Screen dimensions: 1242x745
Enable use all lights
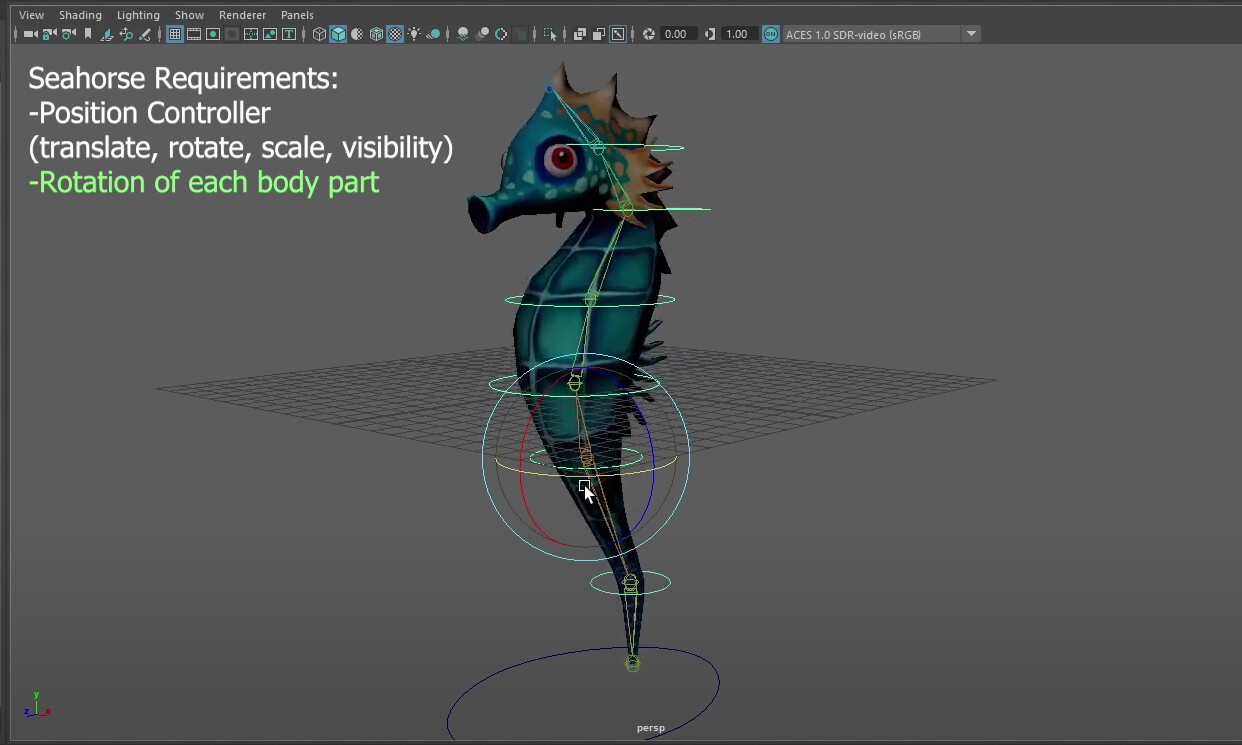coord(414,33)
